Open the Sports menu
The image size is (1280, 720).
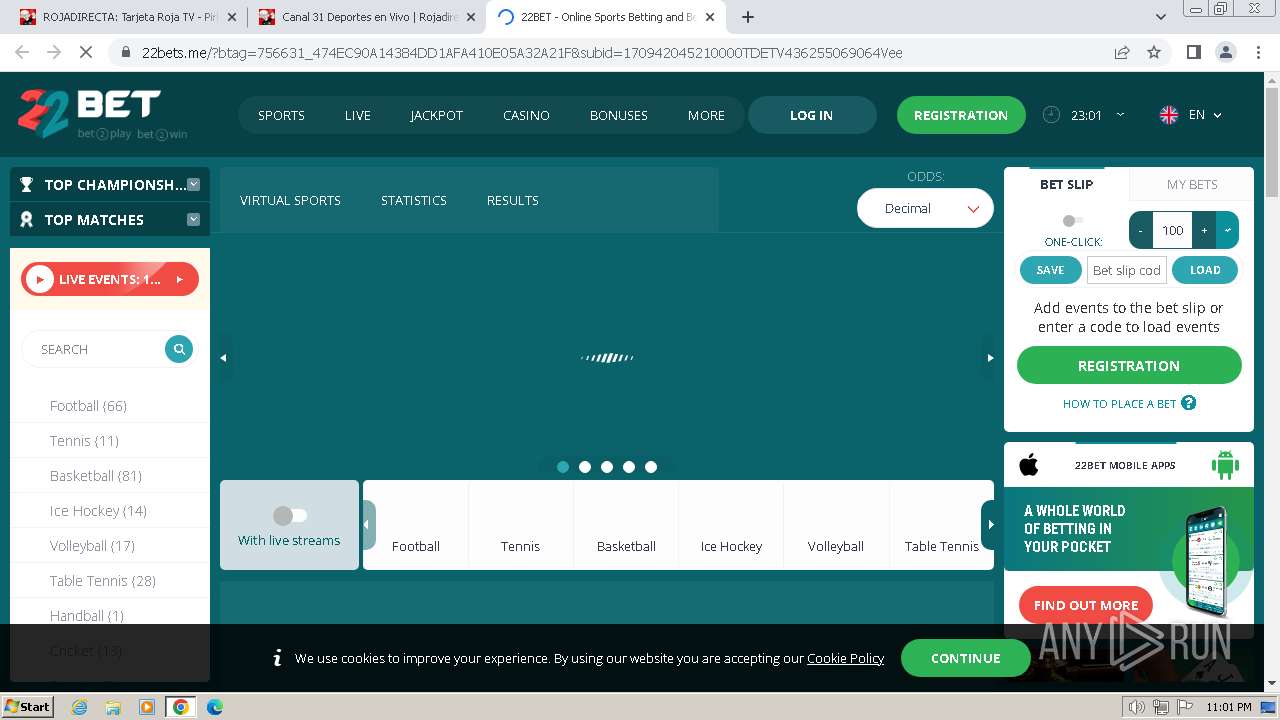click(x=281, y=115)
